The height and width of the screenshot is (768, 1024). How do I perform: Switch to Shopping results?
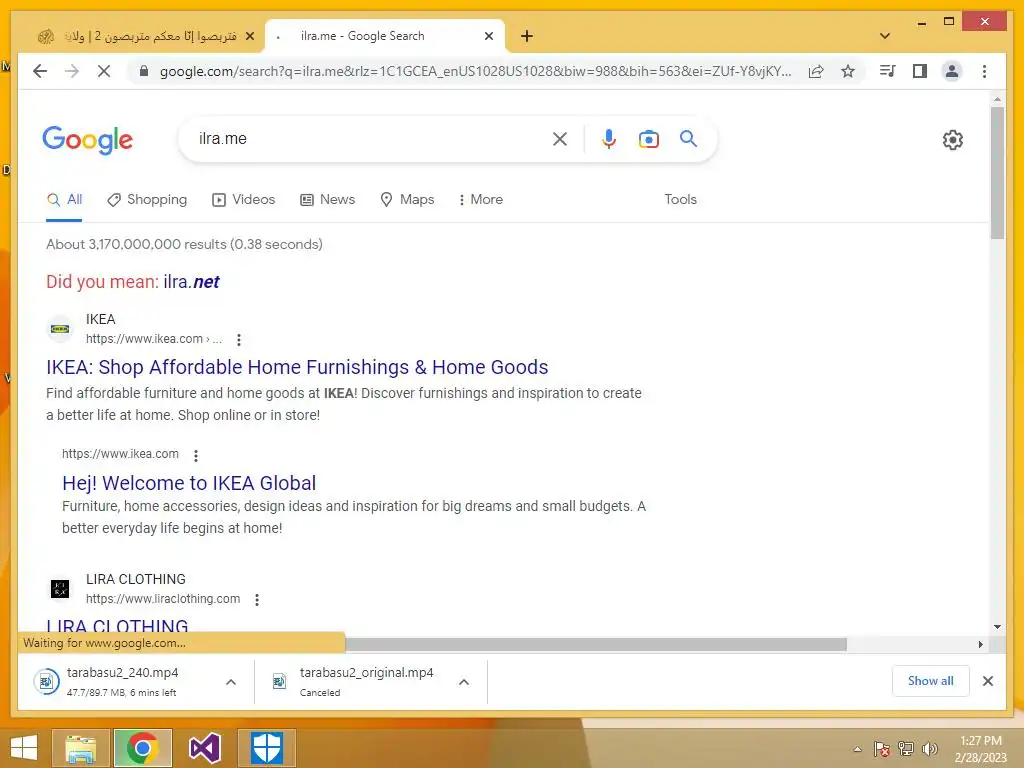click(147, 200)
